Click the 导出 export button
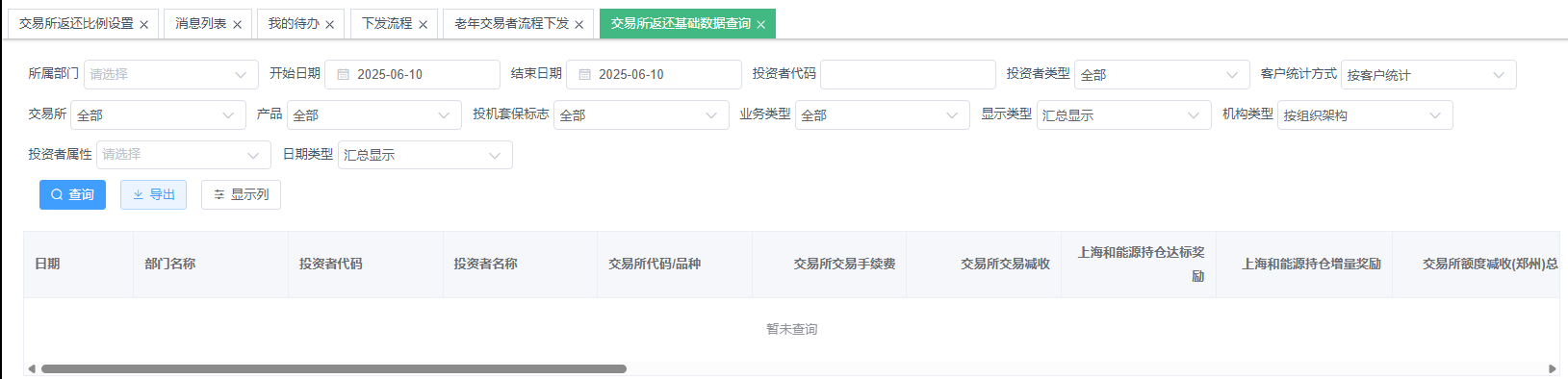This screenshot has height=379, width=1568. tap(153, 194)
